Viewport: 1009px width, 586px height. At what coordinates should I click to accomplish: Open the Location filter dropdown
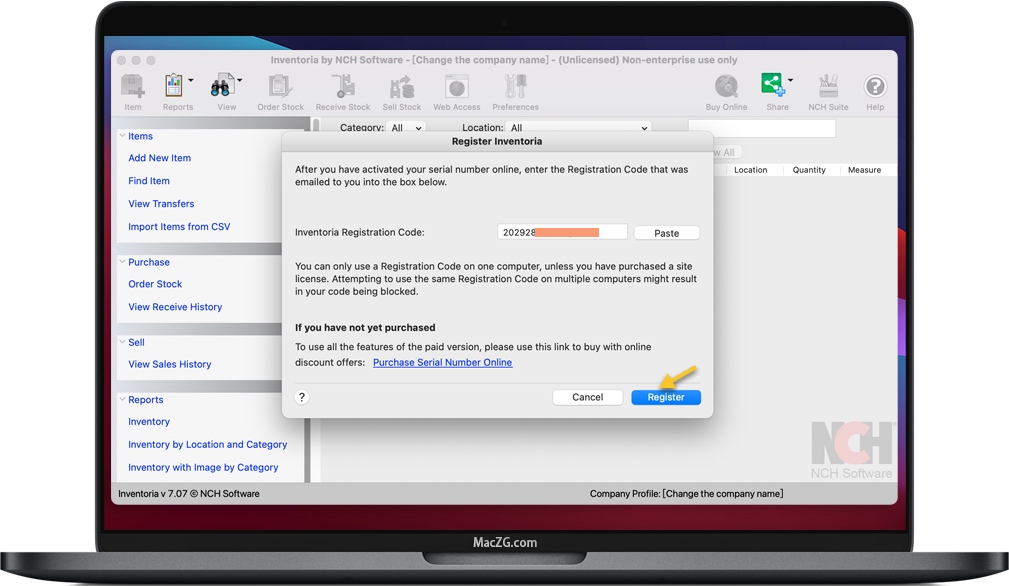[x=578, y=127]
